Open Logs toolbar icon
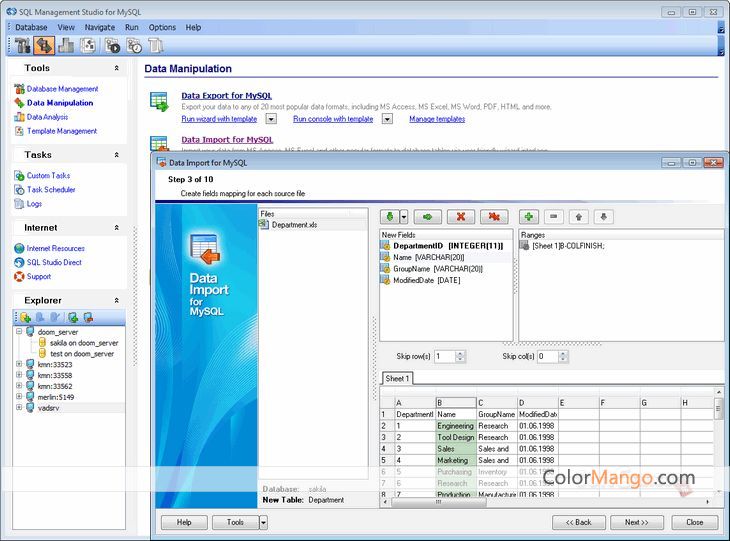Image resolution: width=730 pixels, height=541 pixels. pos(156,46)
